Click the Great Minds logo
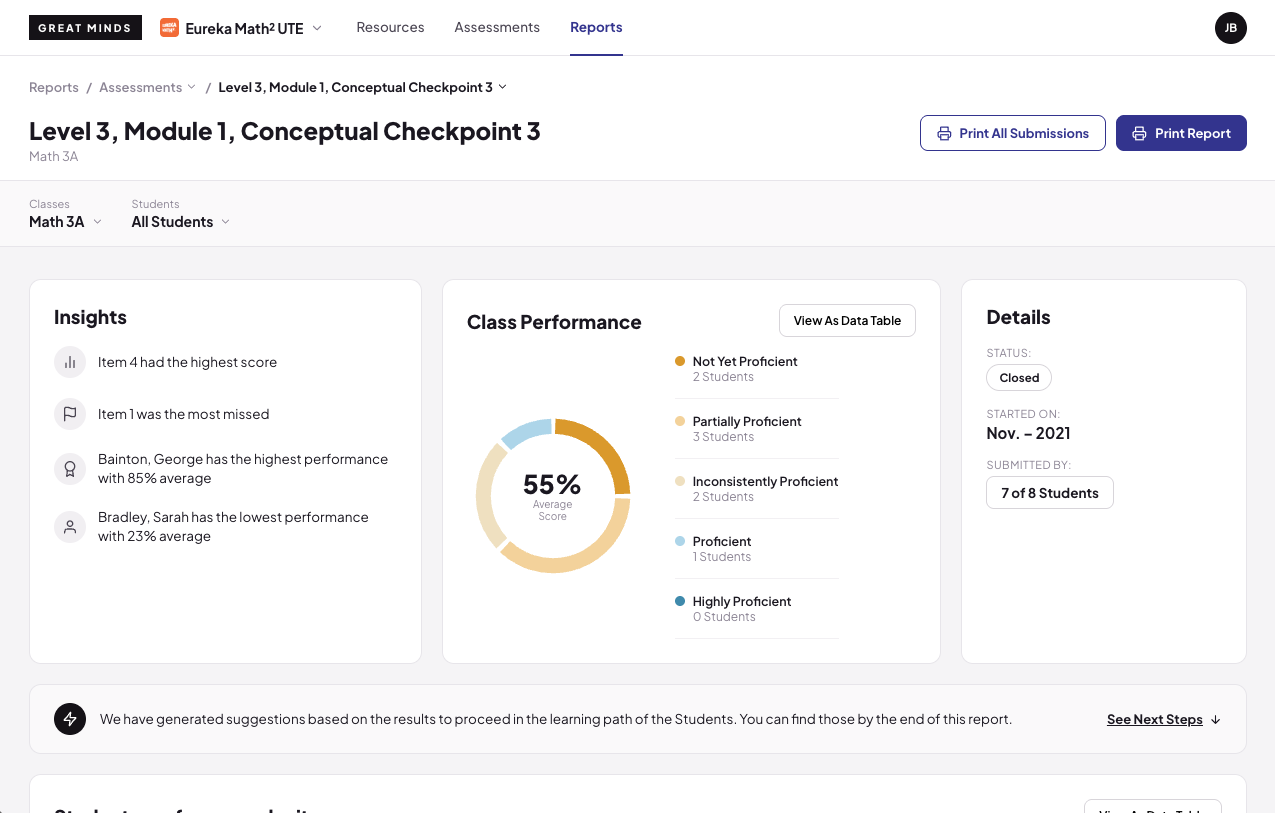Screen dimensions: 1275x813 pos(85,28)
